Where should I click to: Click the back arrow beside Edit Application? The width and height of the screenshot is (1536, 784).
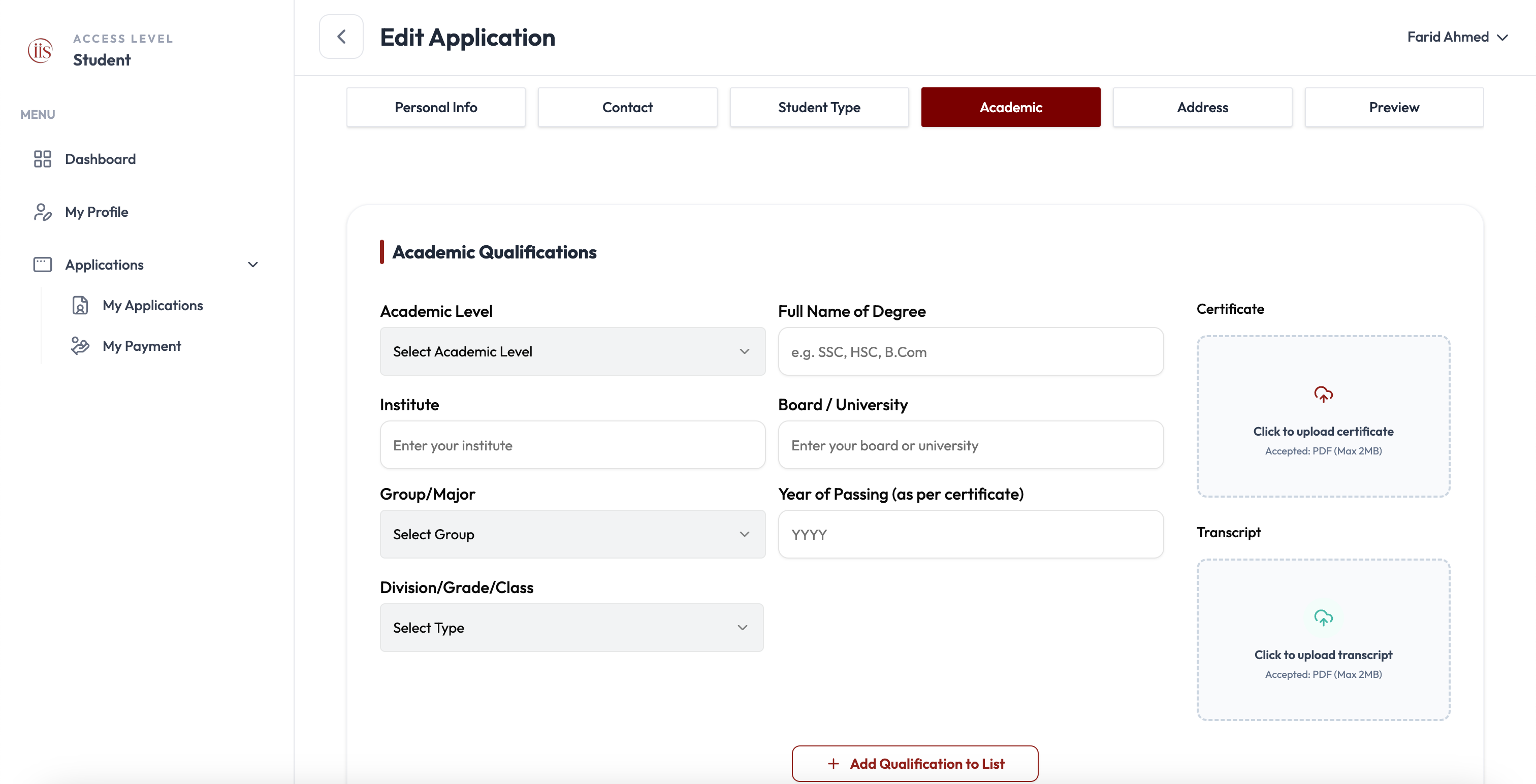tap(341, 37)
